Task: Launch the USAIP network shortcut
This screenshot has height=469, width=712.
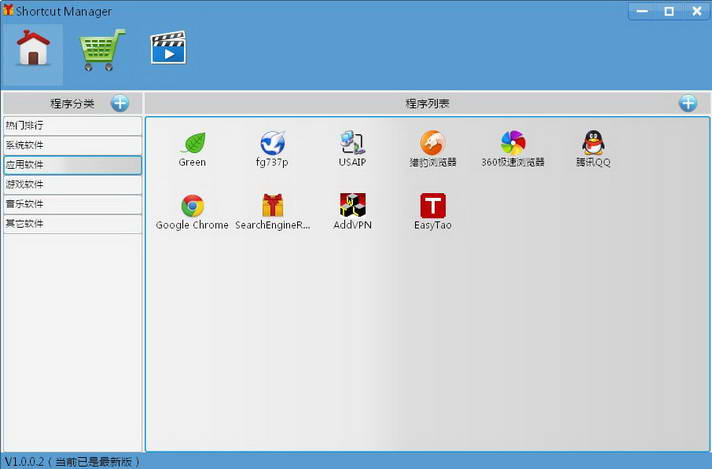Action: pyautogui.click(x=352, y=148)
